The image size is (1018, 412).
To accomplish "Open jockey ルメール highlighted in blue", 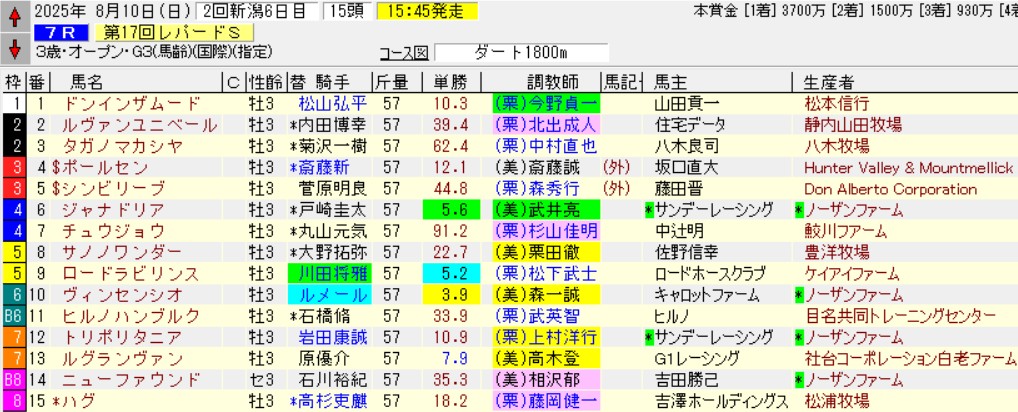I will (x=327, y=295).
